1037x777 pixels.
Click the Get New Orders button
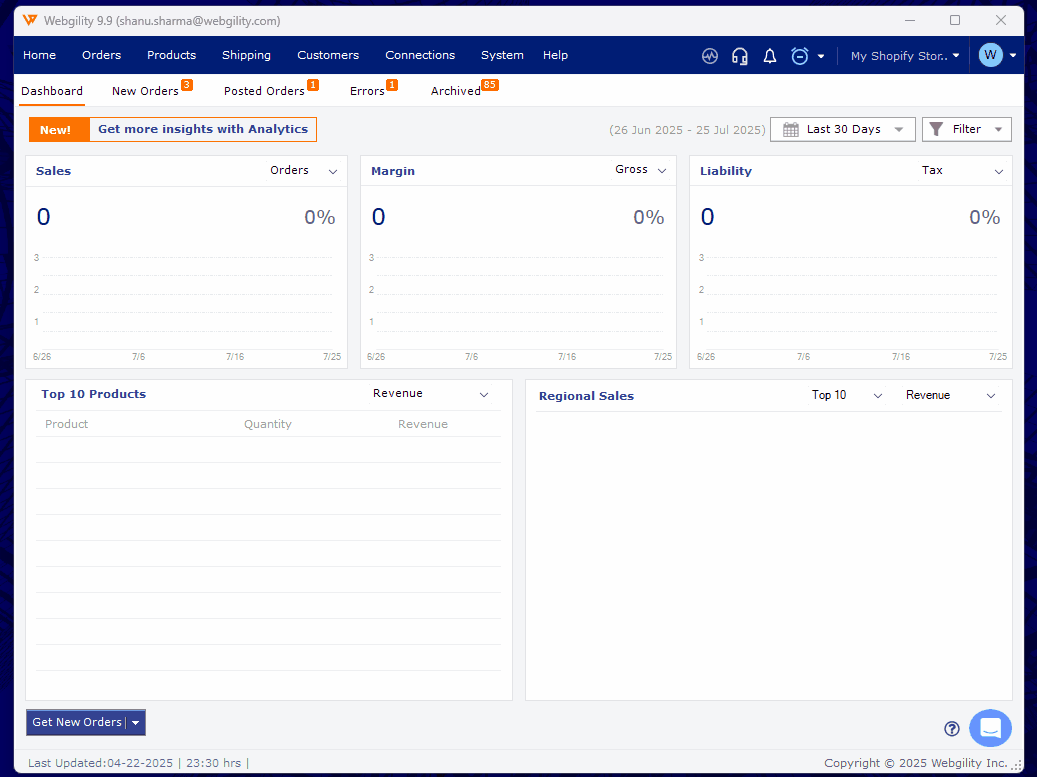[76, 722]
